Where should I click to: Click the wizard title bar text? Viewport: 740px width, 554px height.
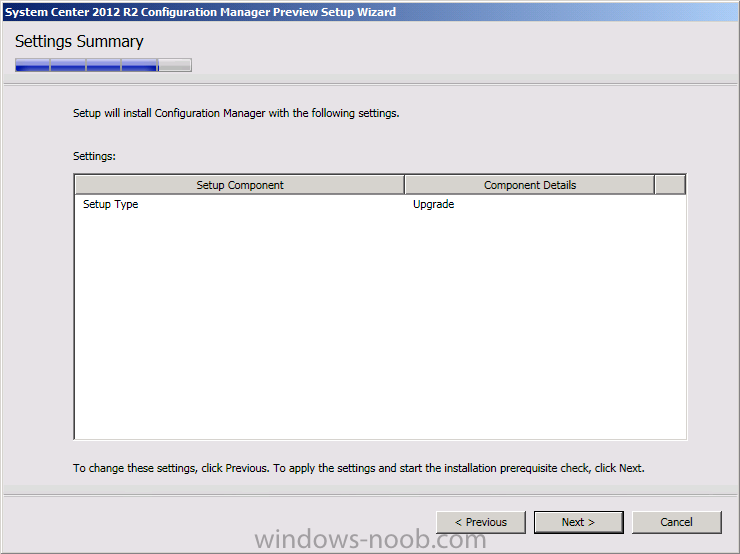[200, 12]
